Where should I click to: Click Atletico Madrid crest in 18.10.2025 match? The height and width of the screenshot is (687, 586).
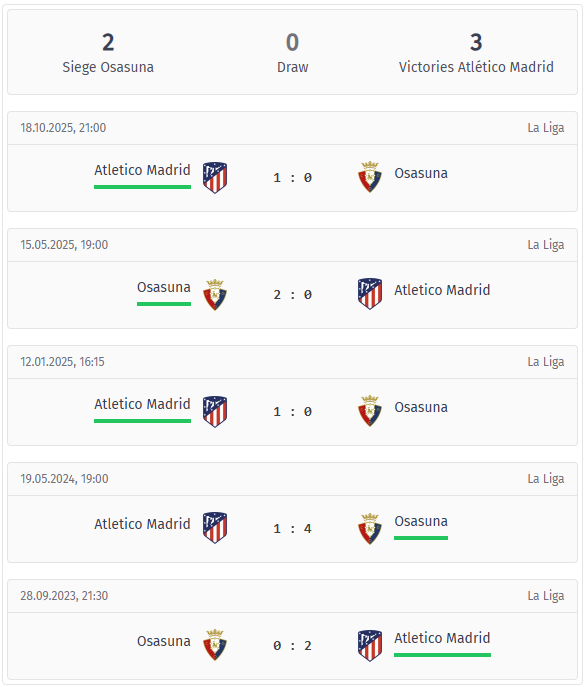(x=215, y=177)
